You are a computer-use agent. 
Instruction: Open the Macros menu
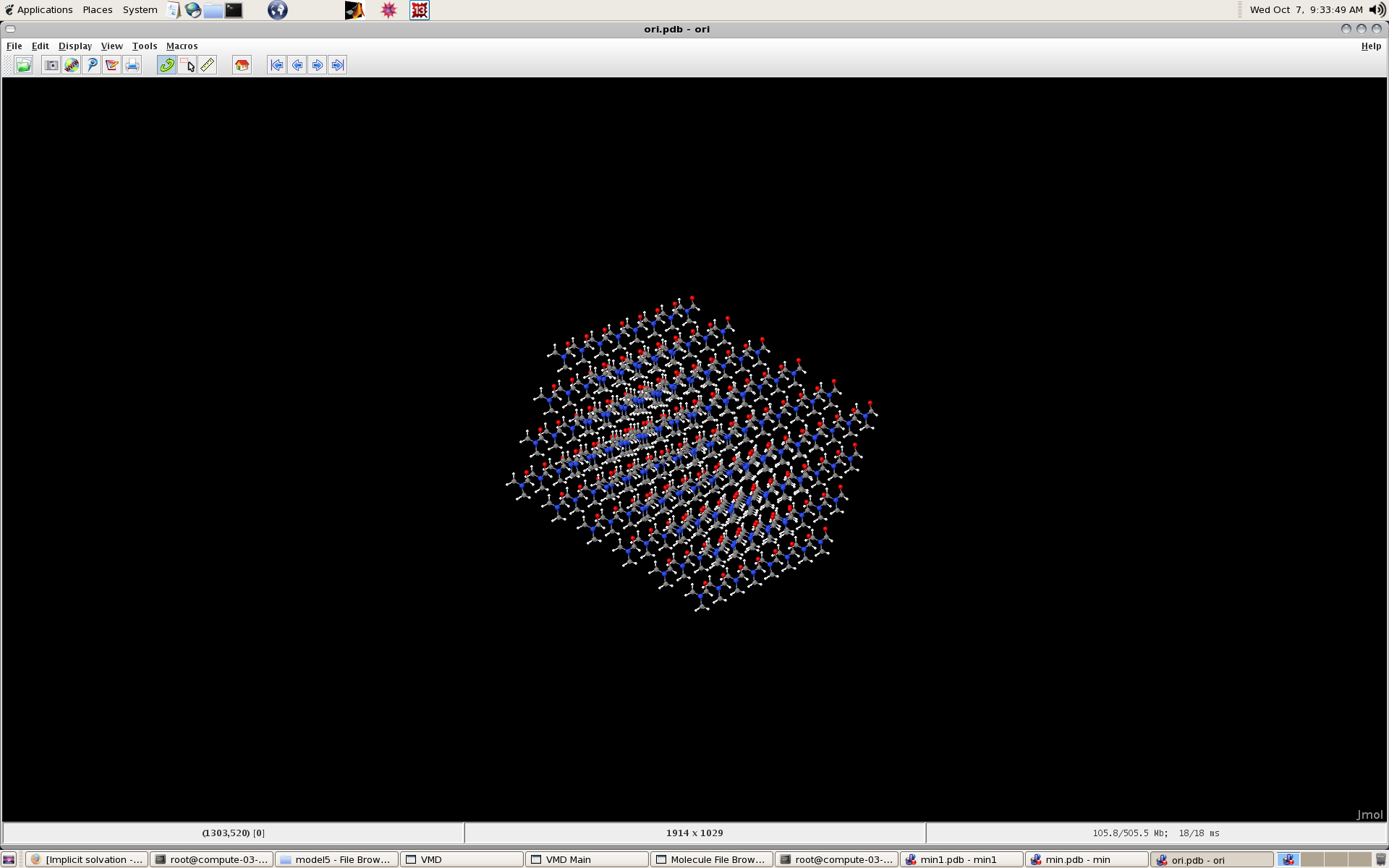tap(182, 46)
